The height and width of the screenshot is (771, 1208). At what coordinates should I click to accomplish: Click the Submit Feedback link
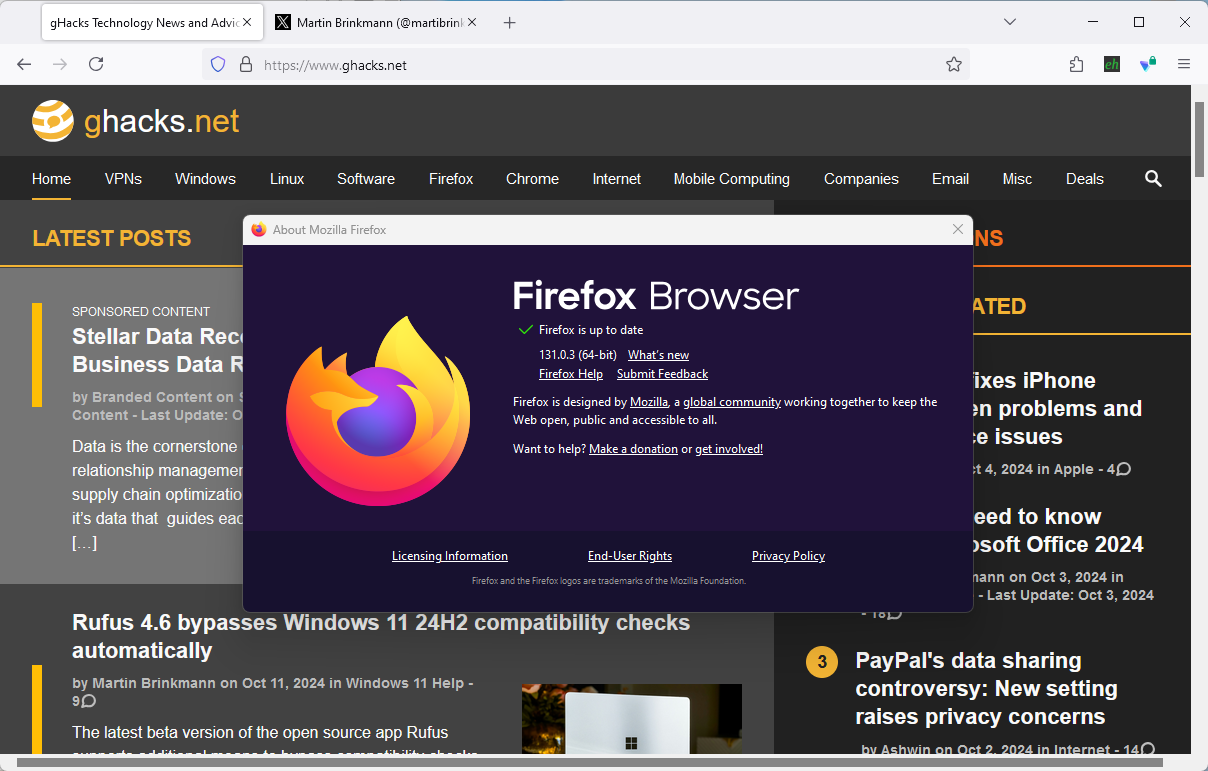click(x=662, y=374)
